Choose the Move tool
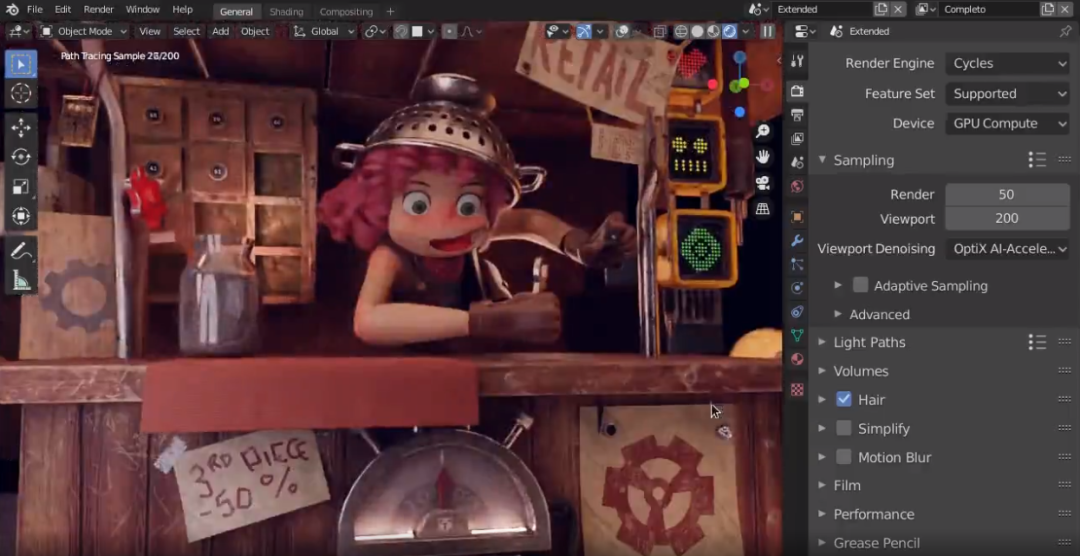 coord(21,128)
